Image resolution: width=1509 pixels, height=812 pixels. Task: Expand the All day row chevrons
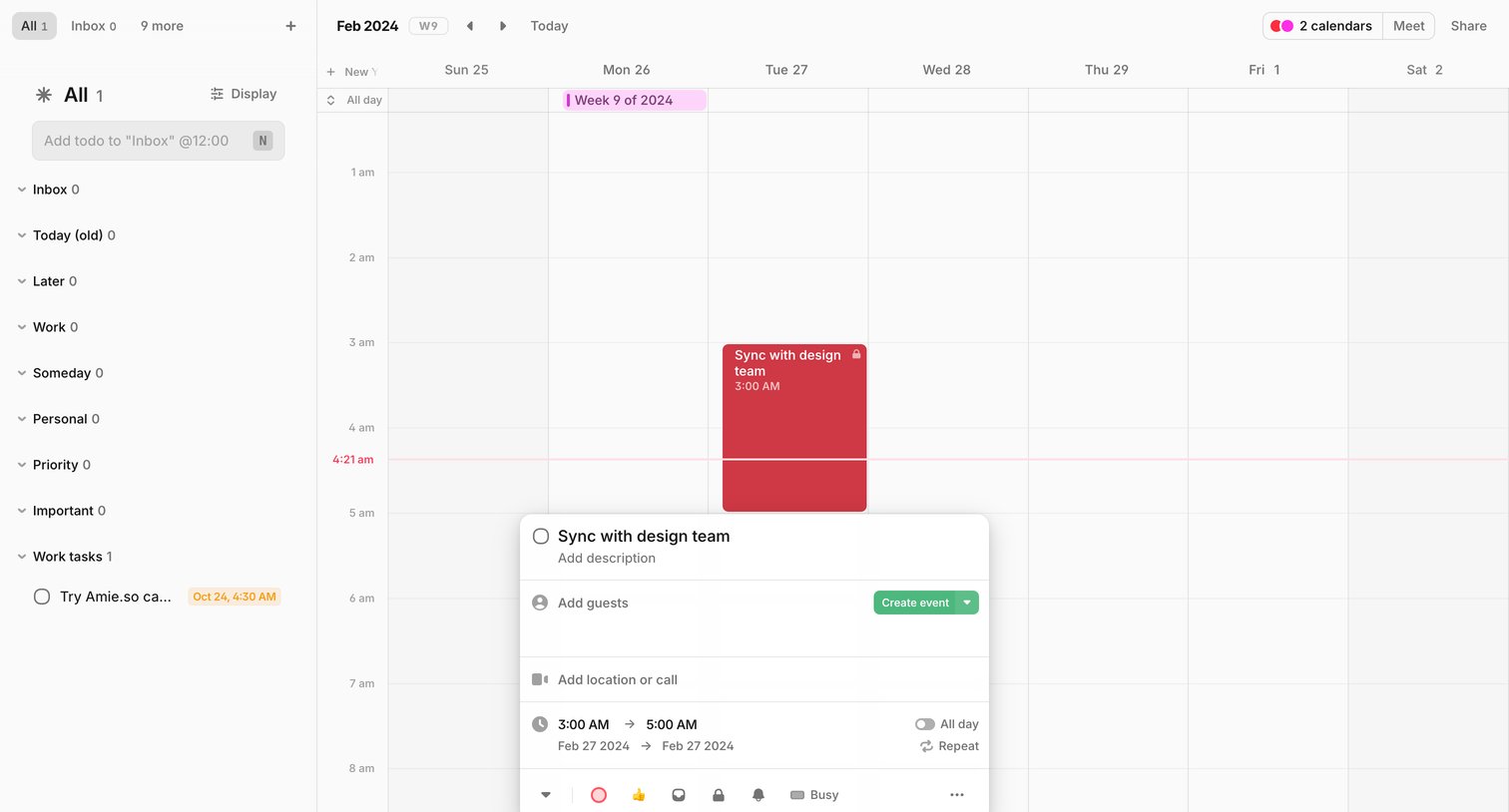(331, 100)
